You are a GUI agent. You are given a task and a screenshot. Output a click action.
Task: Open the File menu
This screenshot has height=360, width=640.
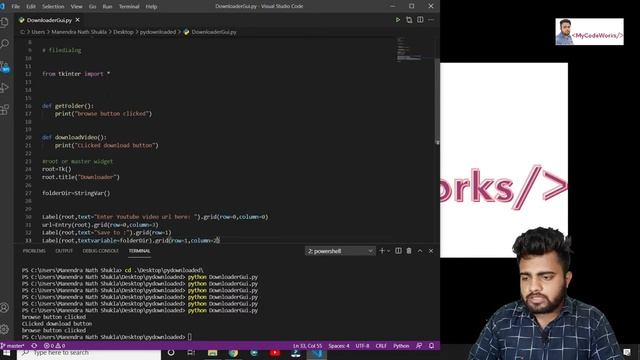(x=16, y=7)
